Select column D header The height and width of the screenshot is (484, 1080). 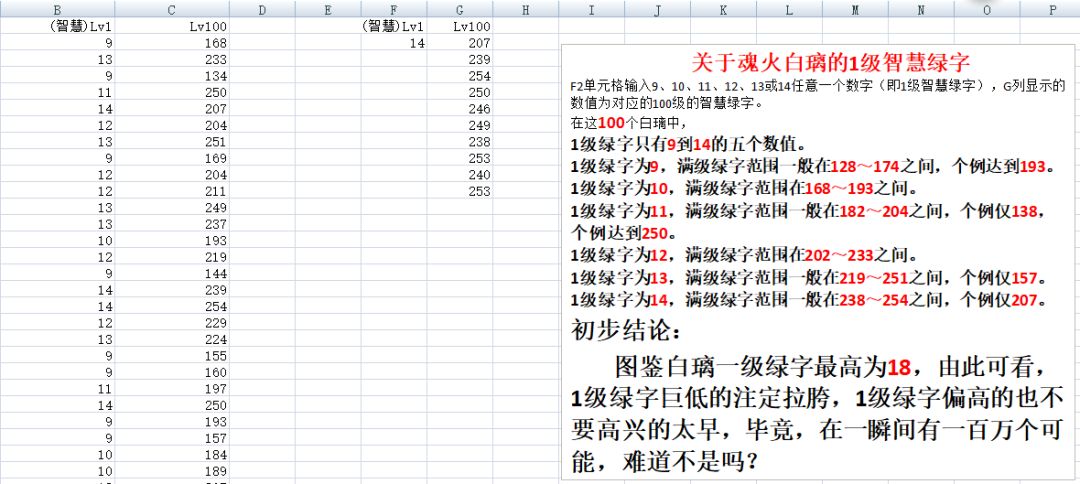tap(262, 9)
